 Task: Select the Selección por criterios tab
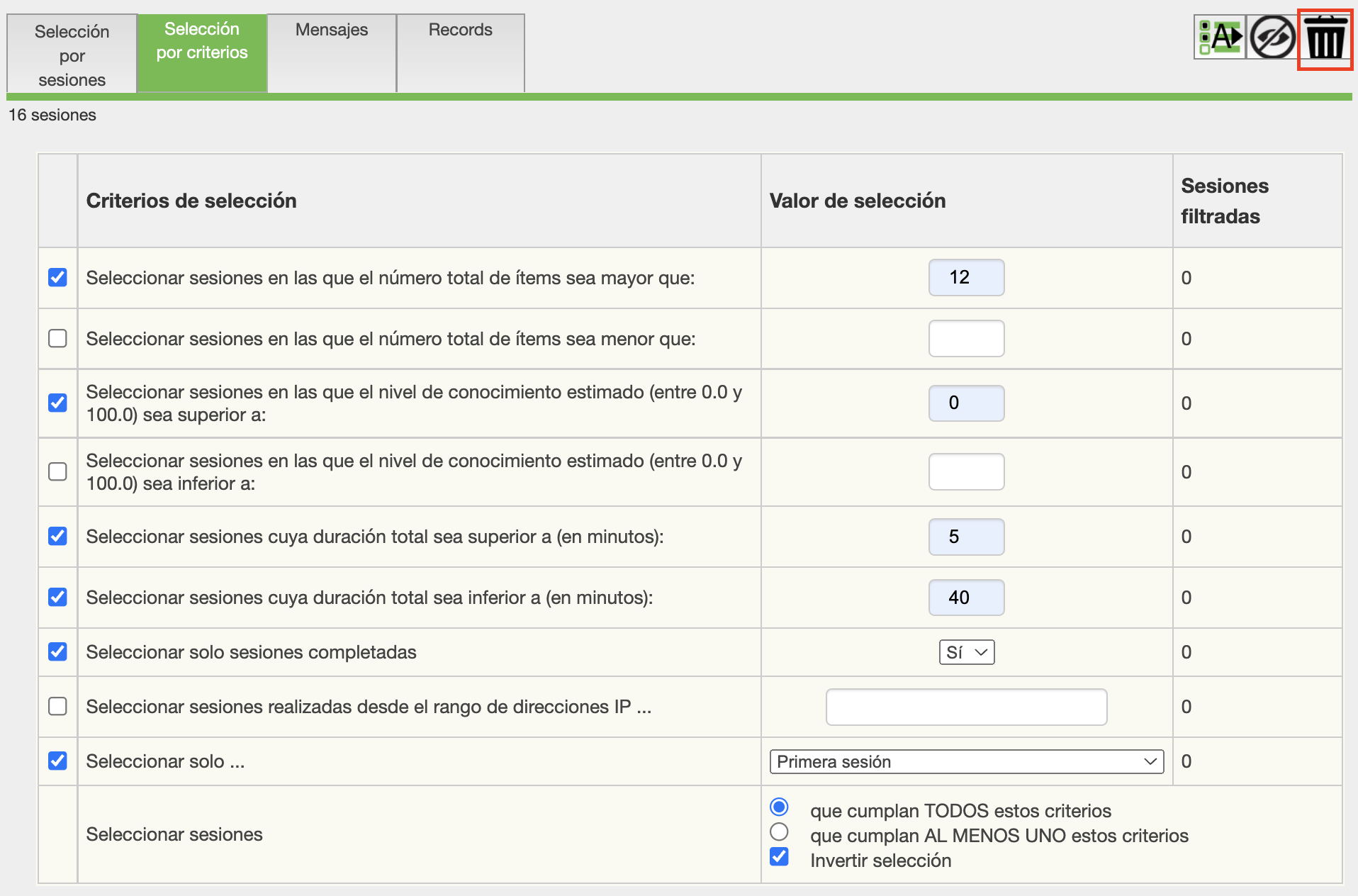(202, 53)
